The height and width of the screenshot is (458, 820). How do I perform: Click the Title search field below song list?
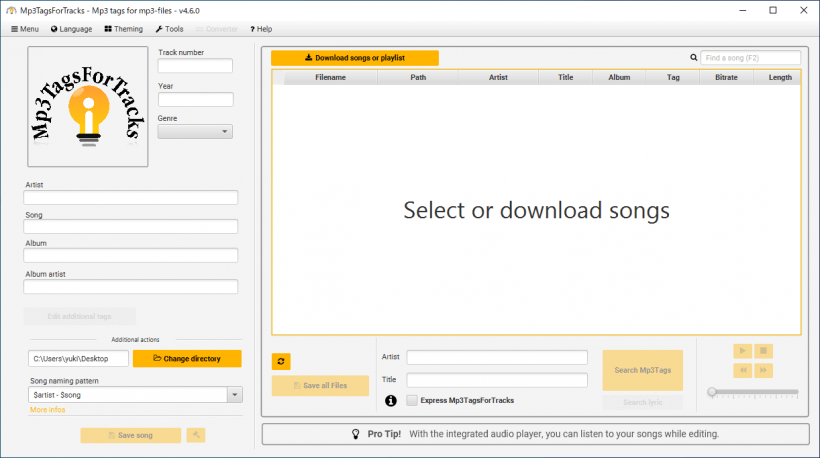point(497,380)
